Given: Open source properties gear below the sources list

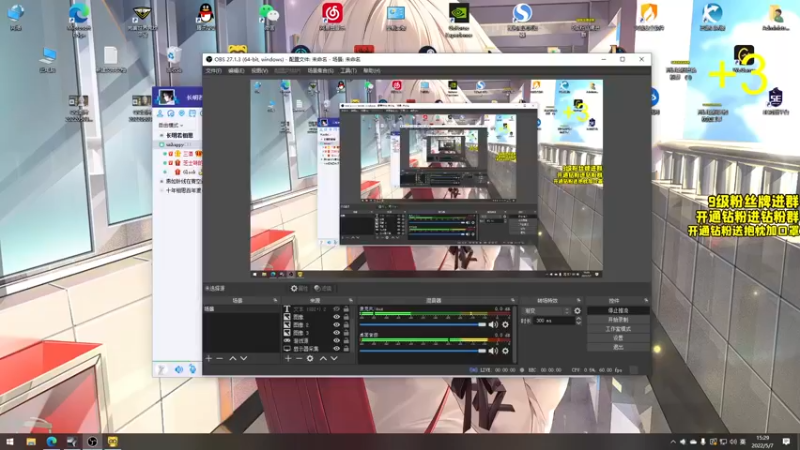Looking at the screenshot, I should (x=310, y=359).
